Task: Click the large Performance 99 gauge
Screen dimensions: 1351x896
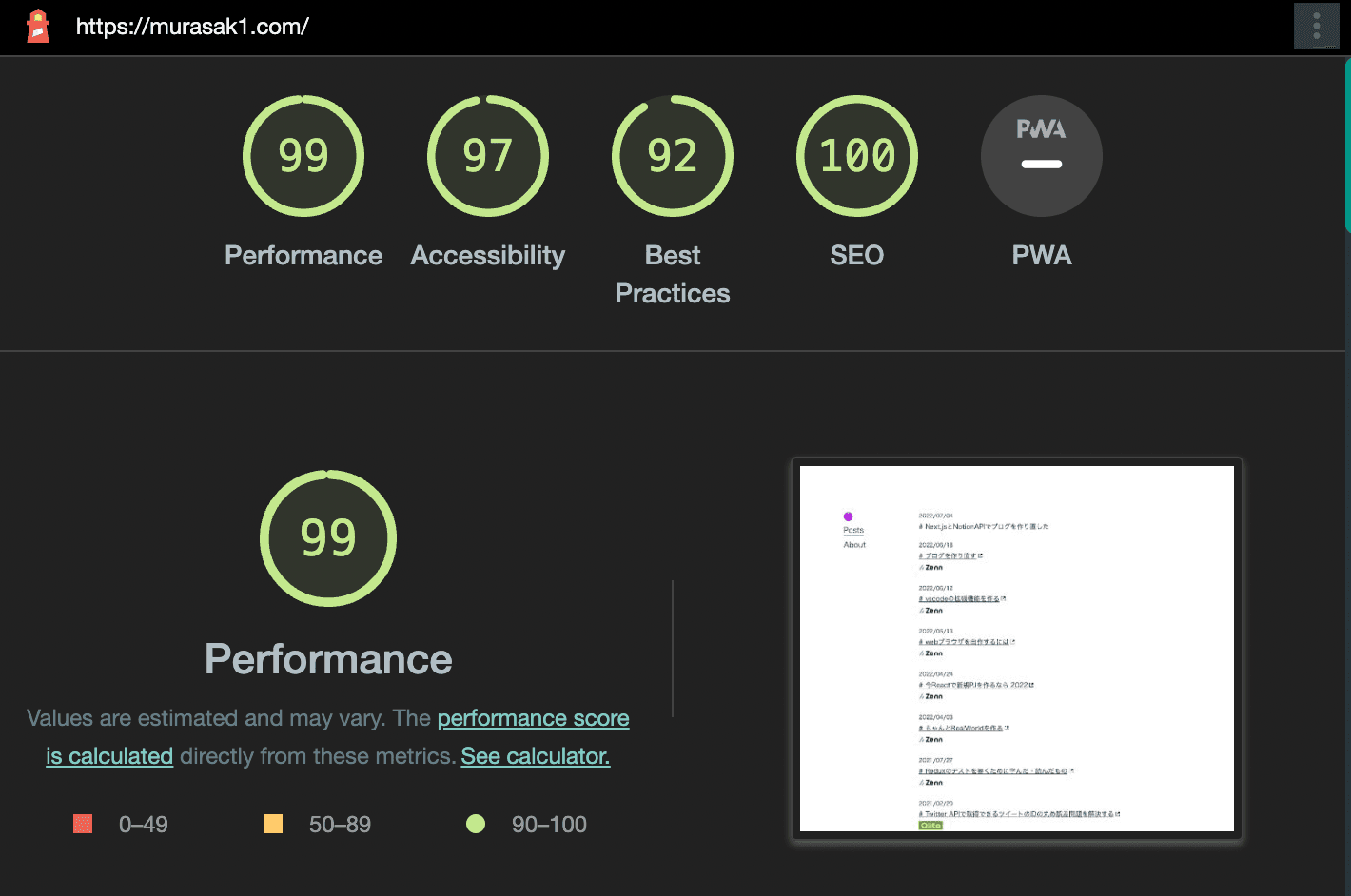Action: (x=328, y=538)
